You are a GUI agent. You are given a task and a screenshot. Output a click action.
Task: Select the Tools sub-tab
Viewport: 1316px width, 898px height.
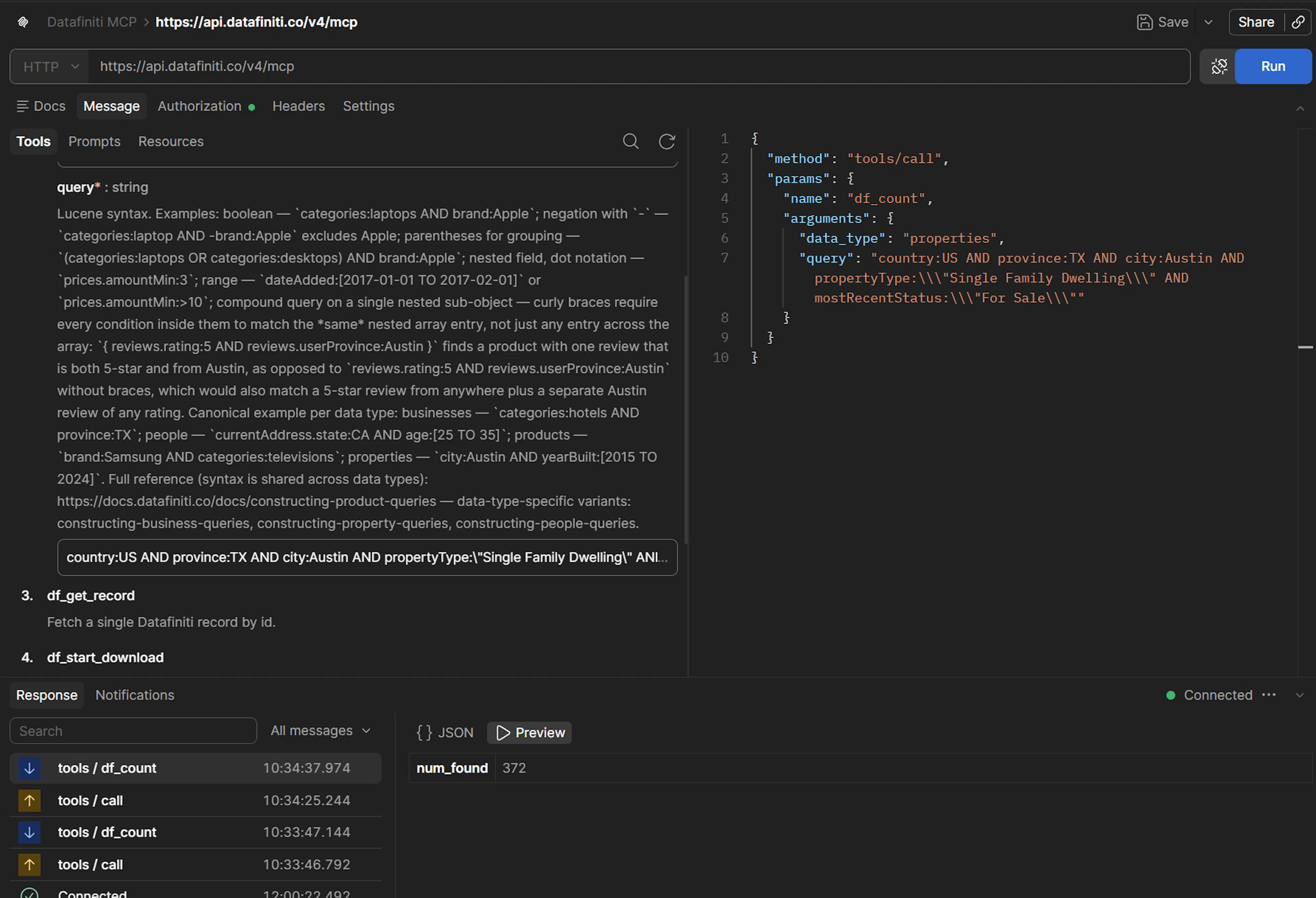click(x=33, y=142)
